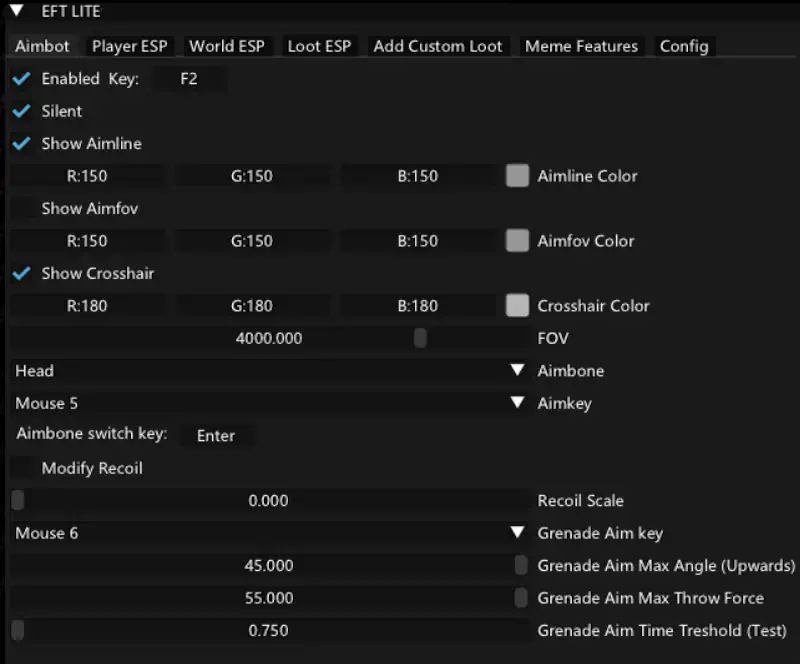Open the Aimline Color swatch
Viewport: 800px width, 664px height.
(x=517, y=176)
